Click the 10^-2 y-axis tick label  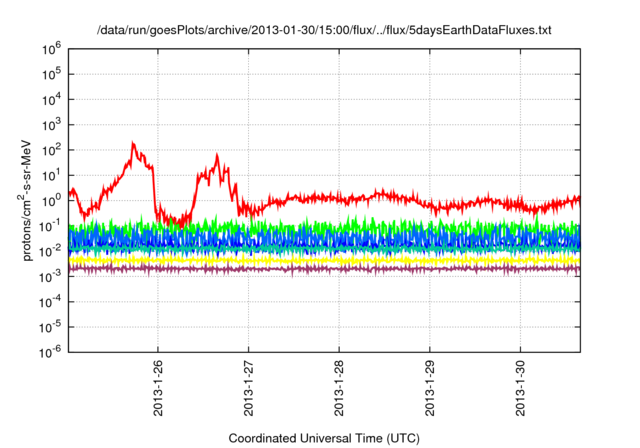click(x=51, y=252)
